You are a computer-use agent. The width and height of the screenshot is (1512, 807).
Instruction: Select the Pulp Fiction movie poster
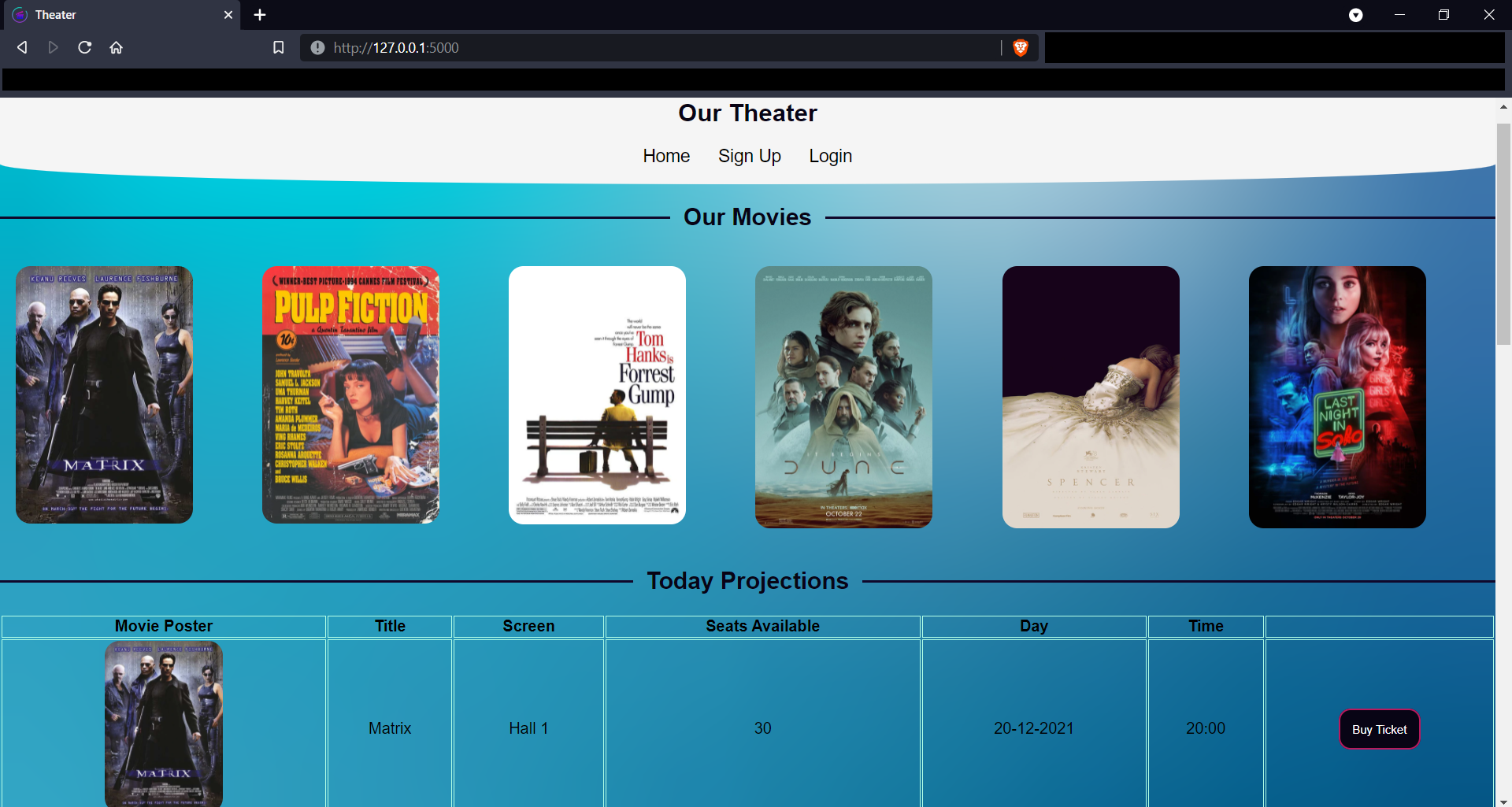click(x=350, y=394)
